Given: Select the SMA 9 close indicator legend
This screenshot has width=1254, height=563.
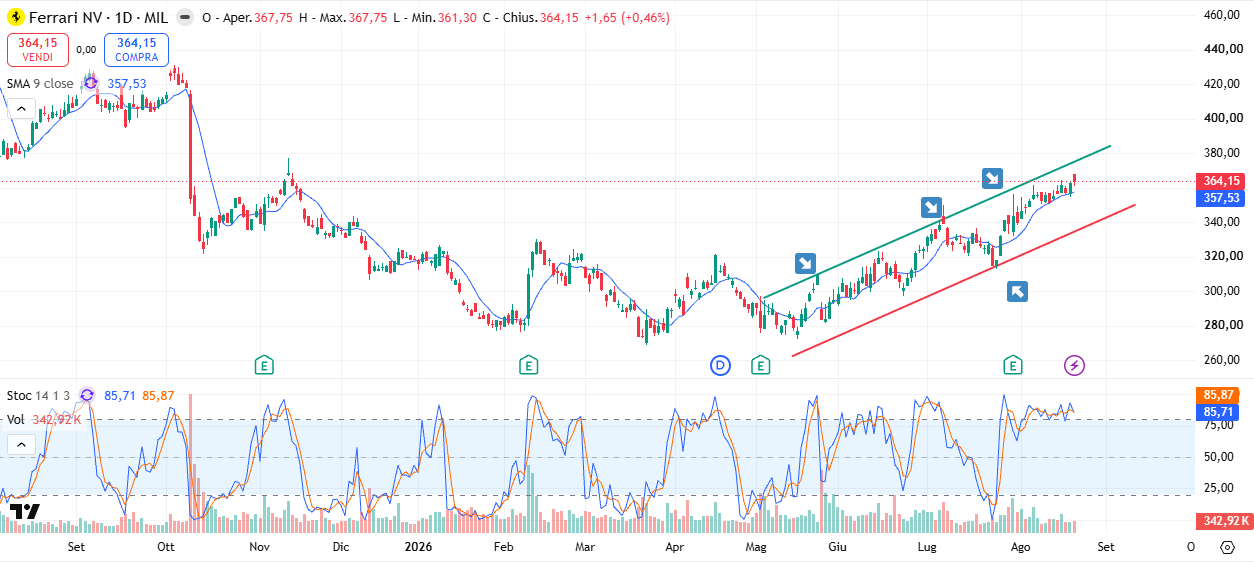Looking at the screenshot, I should tap(40, 84).
